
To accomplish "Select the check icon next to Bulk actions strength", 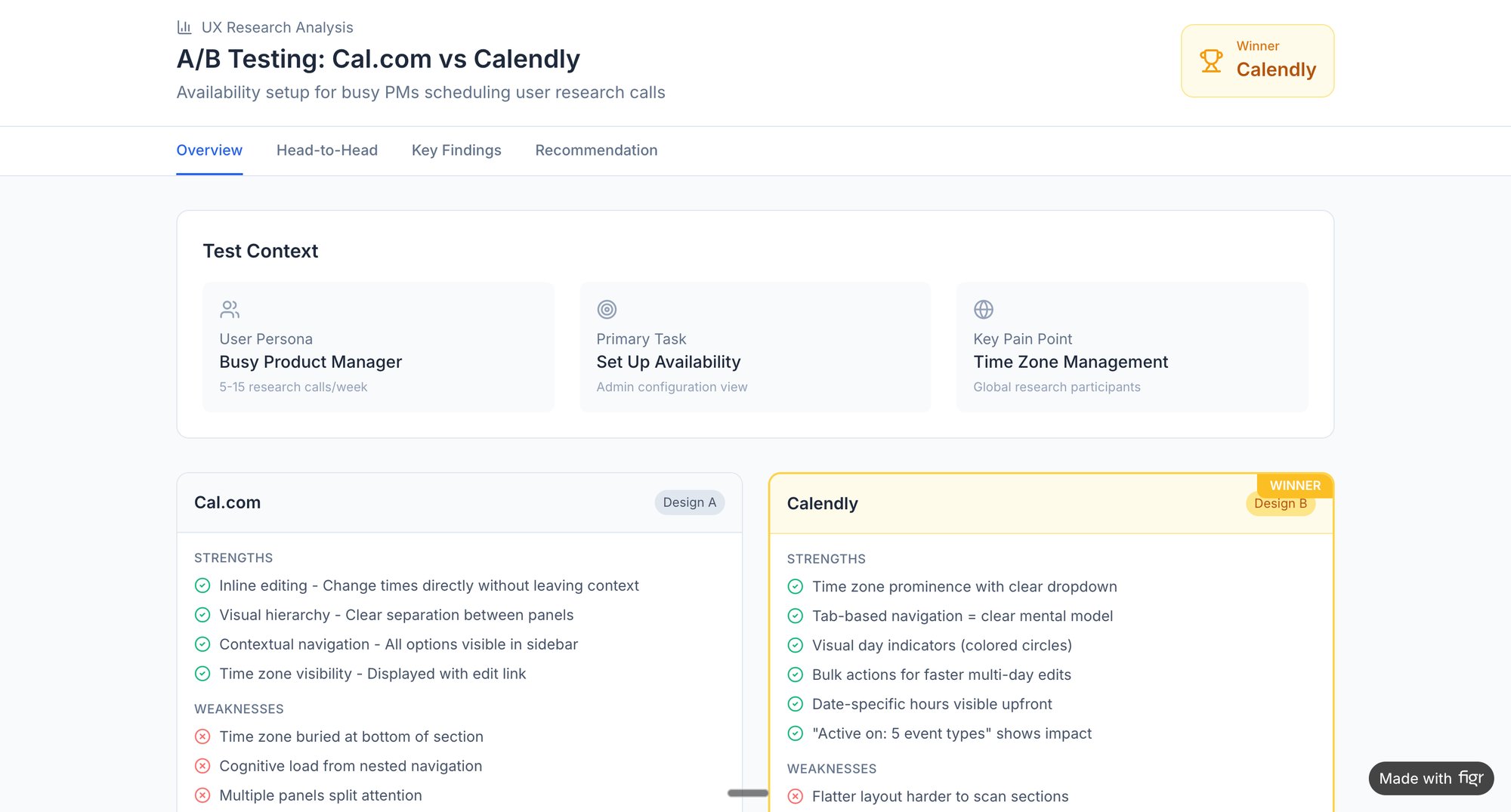I will (795, 675).
